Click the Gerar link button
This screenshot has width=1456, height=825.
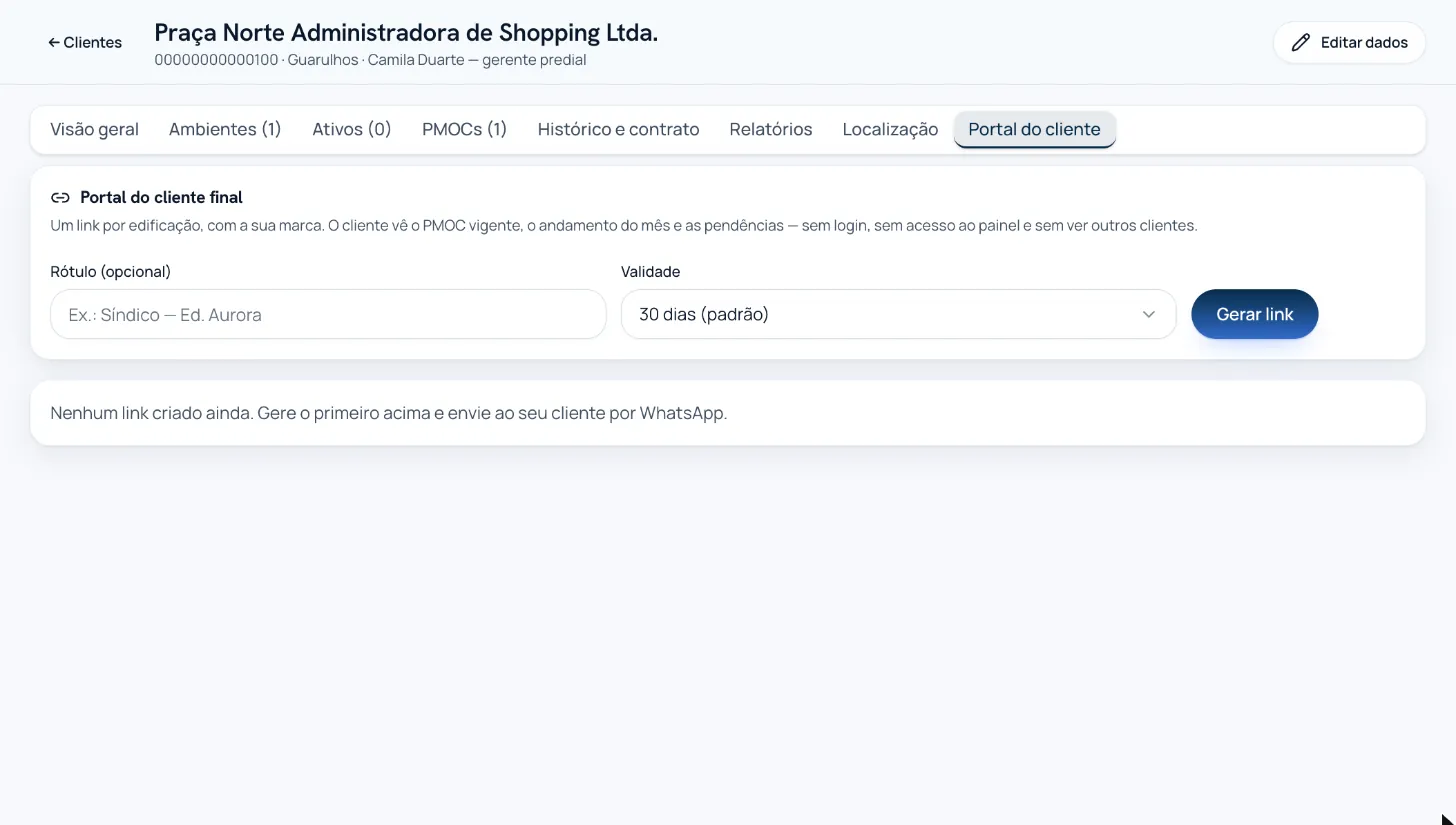coord(1254,314)
